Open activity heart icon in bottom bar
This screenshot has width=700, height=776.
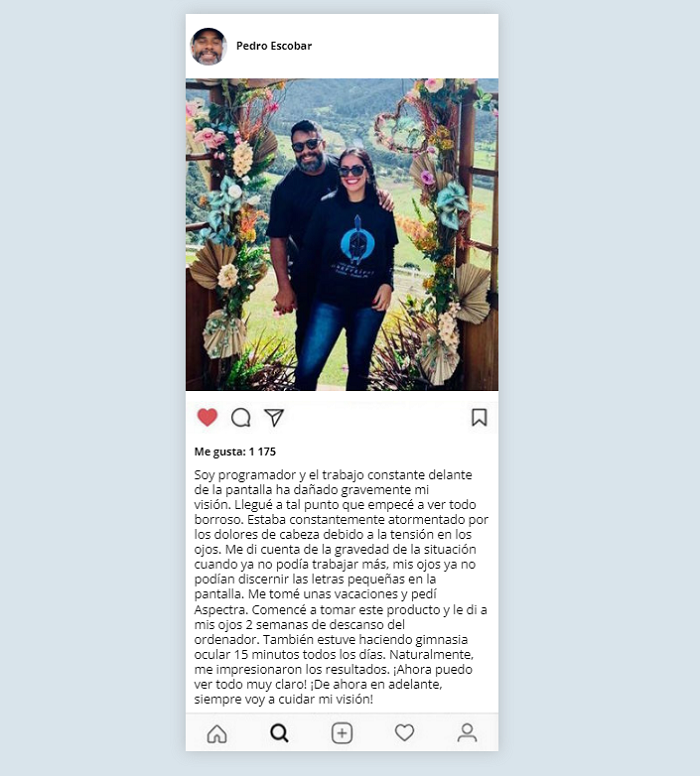pos(404,732)
